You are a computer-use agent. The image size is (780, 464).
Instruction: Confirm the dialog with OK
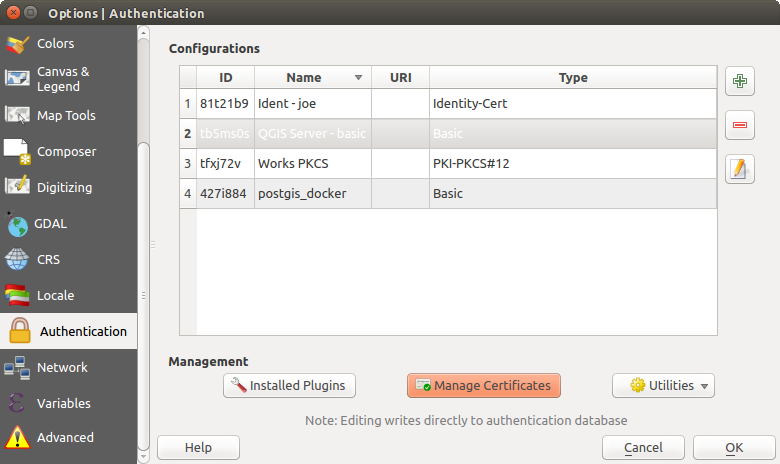733,447
